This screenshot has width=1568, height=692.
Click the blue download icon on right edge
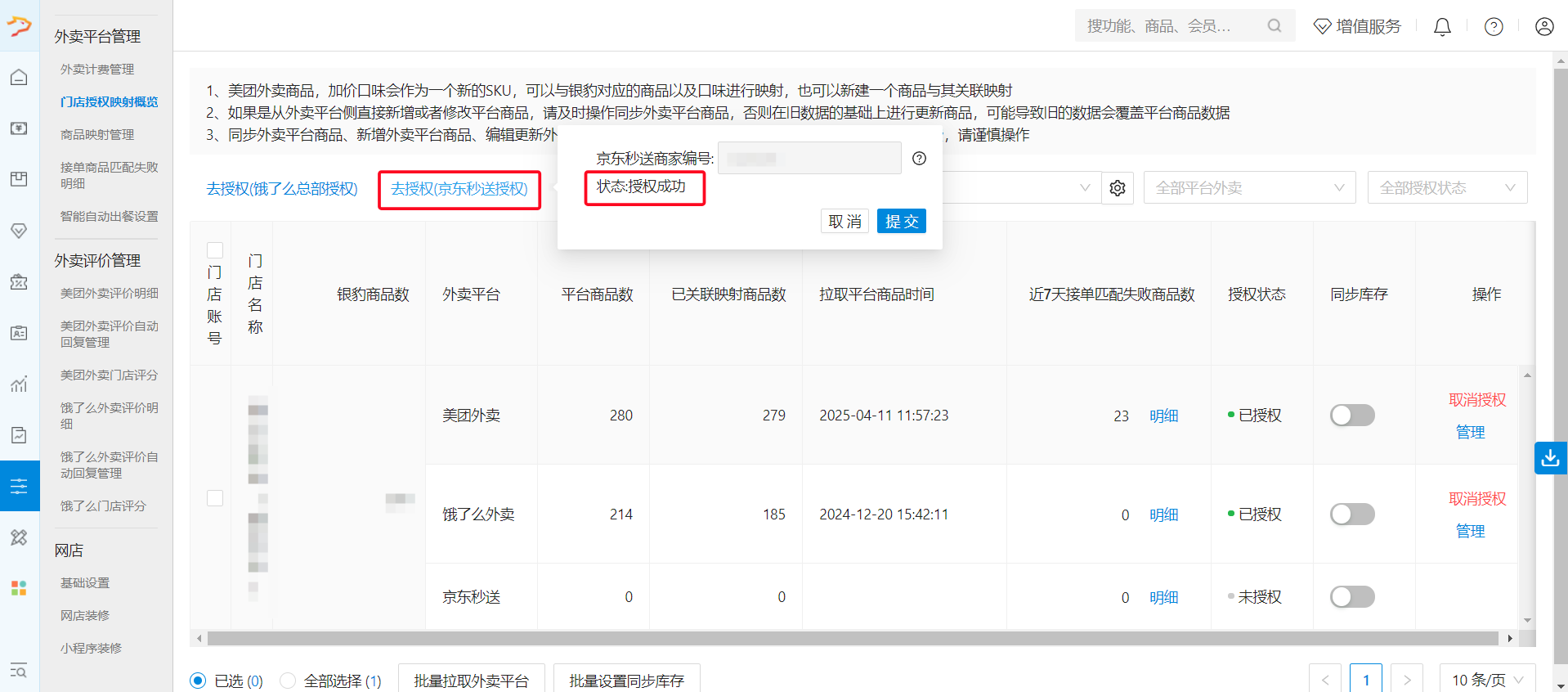1550,458
